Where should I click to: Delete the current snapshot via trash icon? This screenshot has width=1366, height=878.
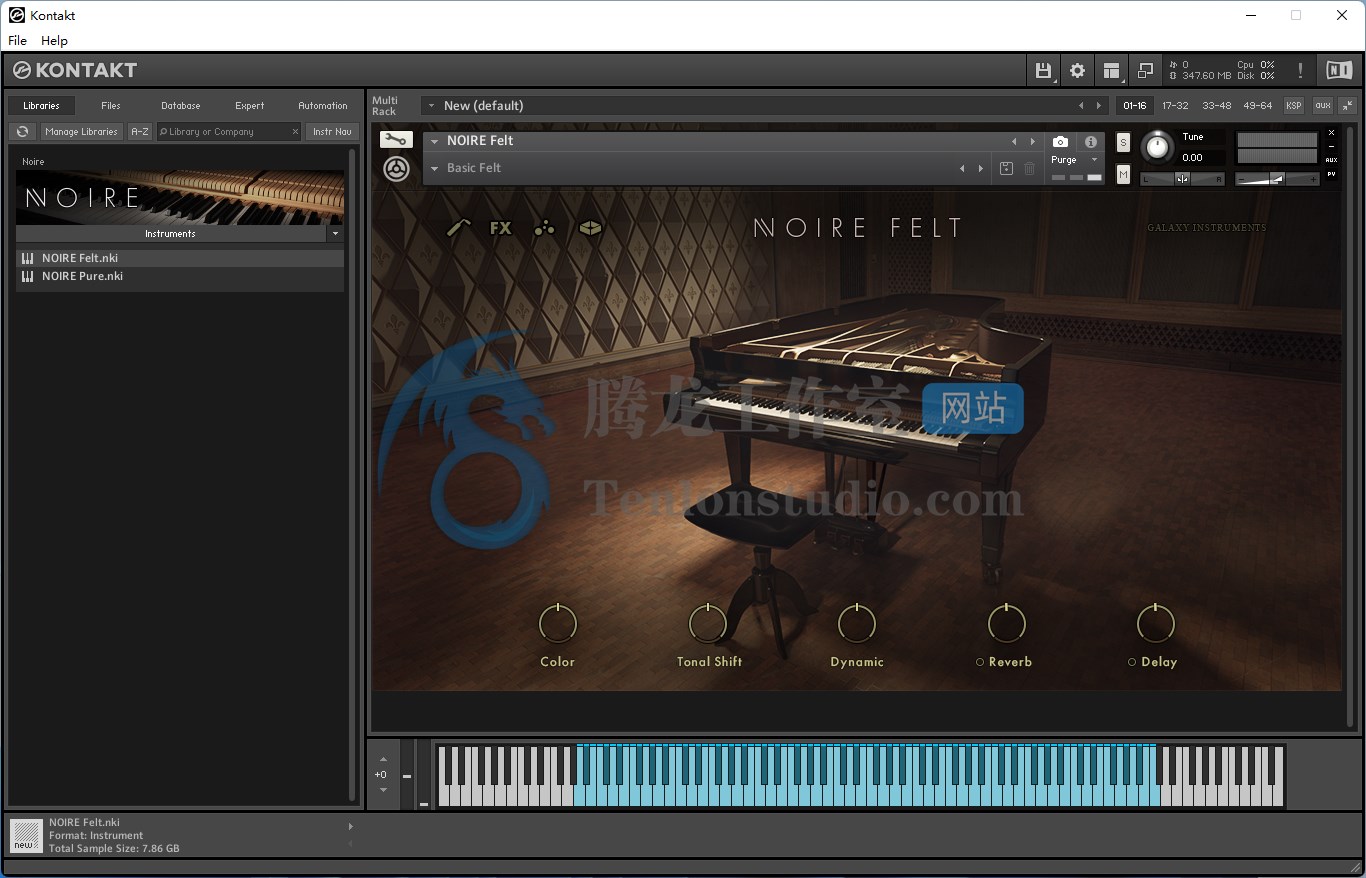click(1030, 168)
